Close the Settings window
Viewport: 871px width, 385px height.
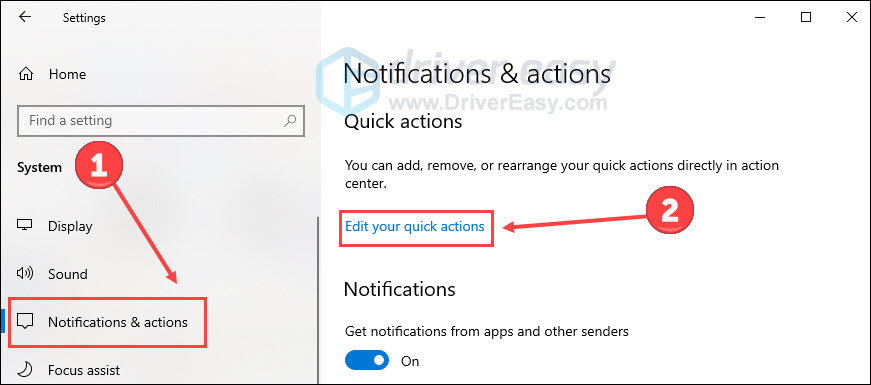852,17
